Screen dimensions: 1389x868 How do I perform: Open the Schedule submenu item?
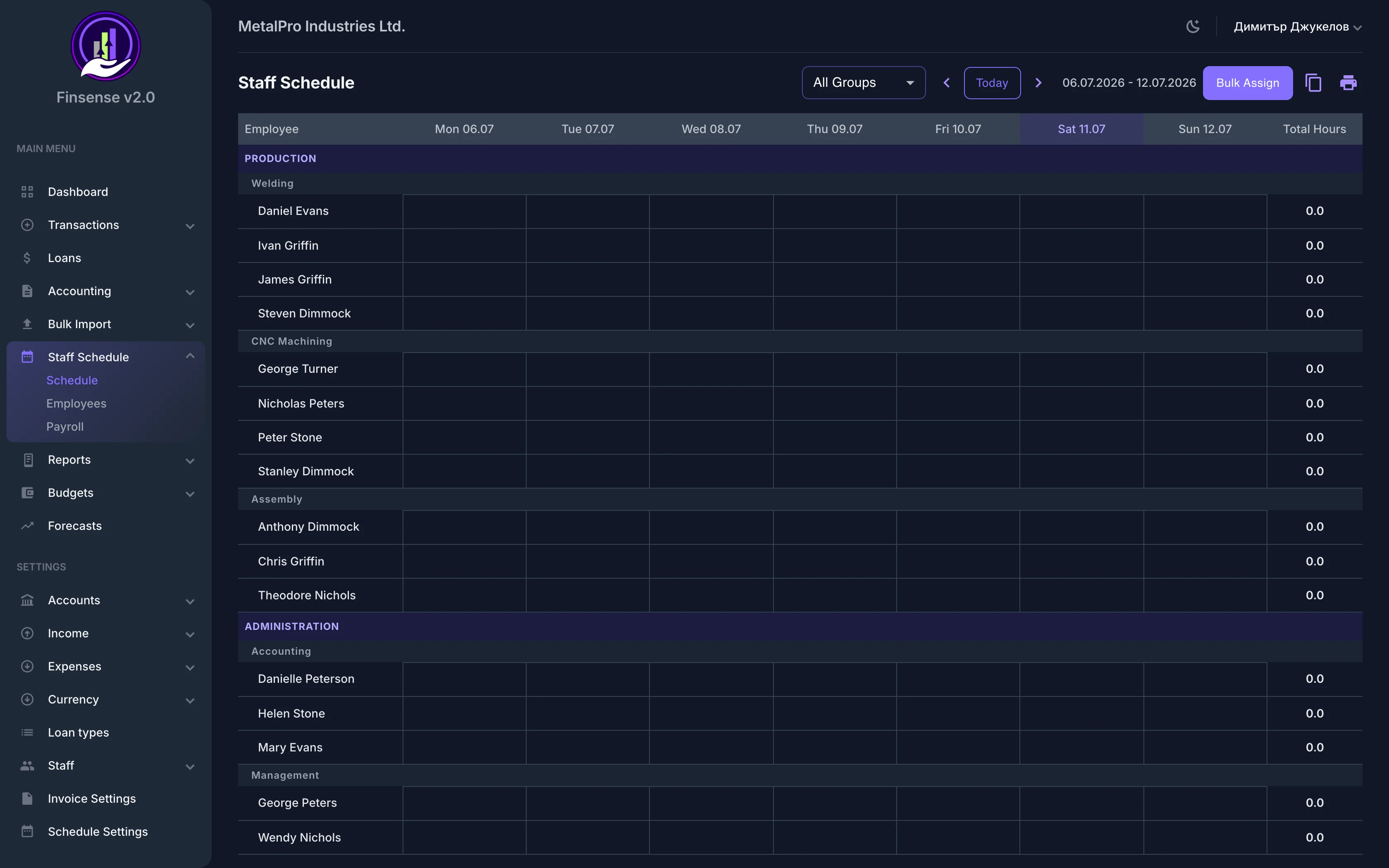[x=72, y=380]
